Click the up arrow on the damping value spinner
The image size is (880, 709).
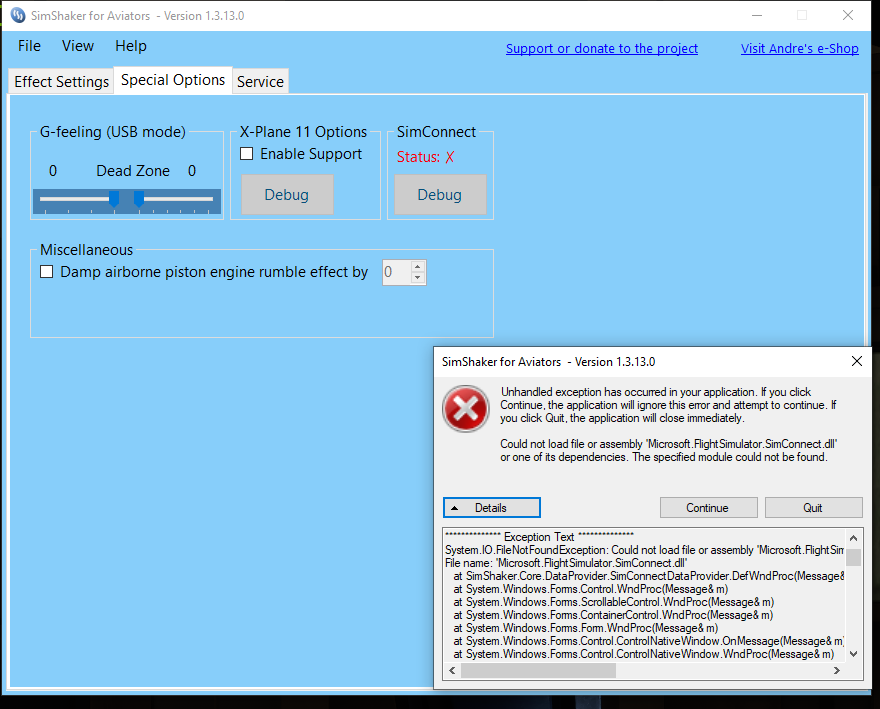pos(417,265)
